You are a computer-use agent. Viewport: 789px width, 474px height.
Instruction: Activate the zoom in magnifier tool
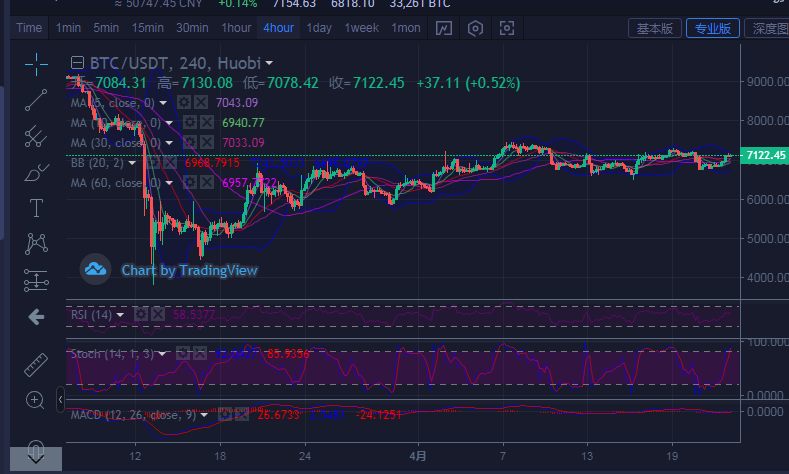35,401
